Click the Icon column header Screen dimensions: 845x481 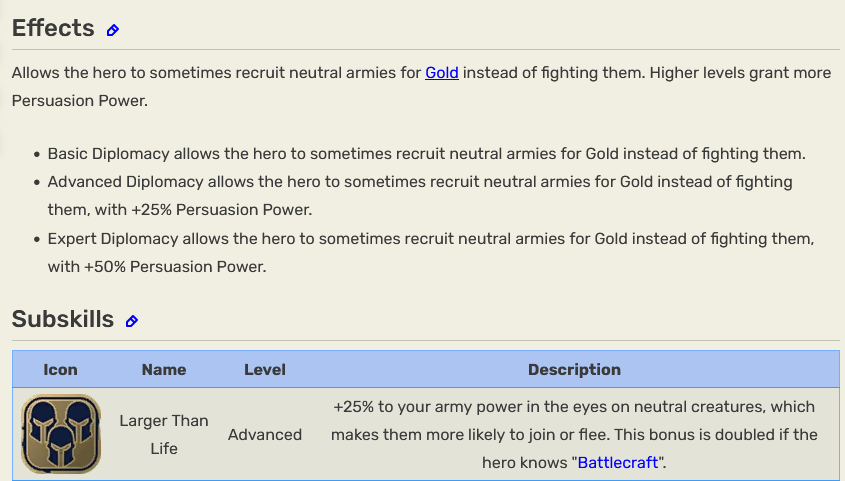click(x=60, y=370)
